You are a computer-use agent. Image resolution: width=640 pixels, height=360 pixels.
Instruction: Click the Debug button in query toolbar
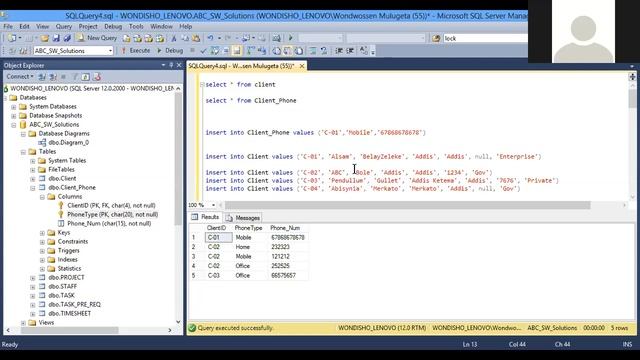point(170,51)
